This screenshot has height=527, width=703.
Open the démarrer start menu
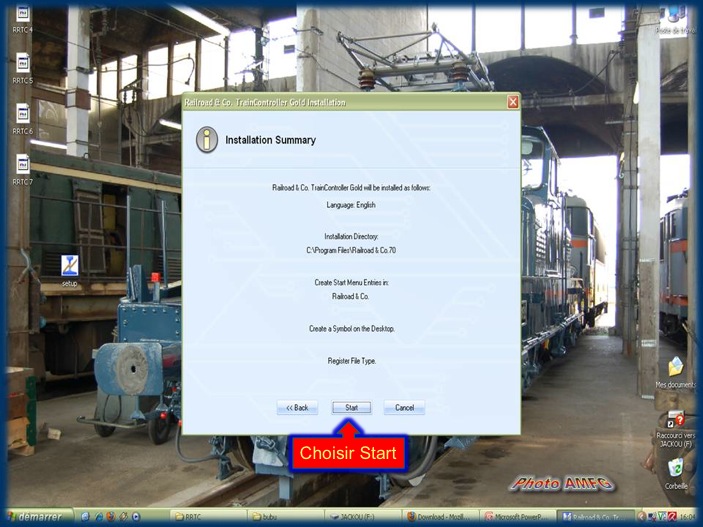coord(39,517)
